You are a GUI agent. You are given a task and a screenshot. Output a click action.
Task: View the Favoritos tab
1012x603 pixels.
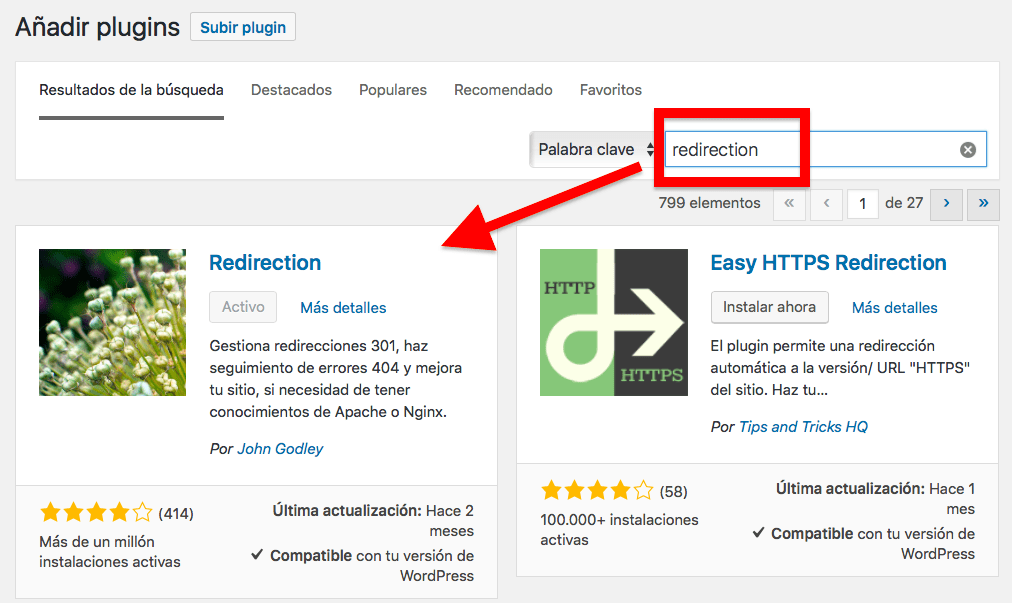pyautogui.click(x=611, y=90)
